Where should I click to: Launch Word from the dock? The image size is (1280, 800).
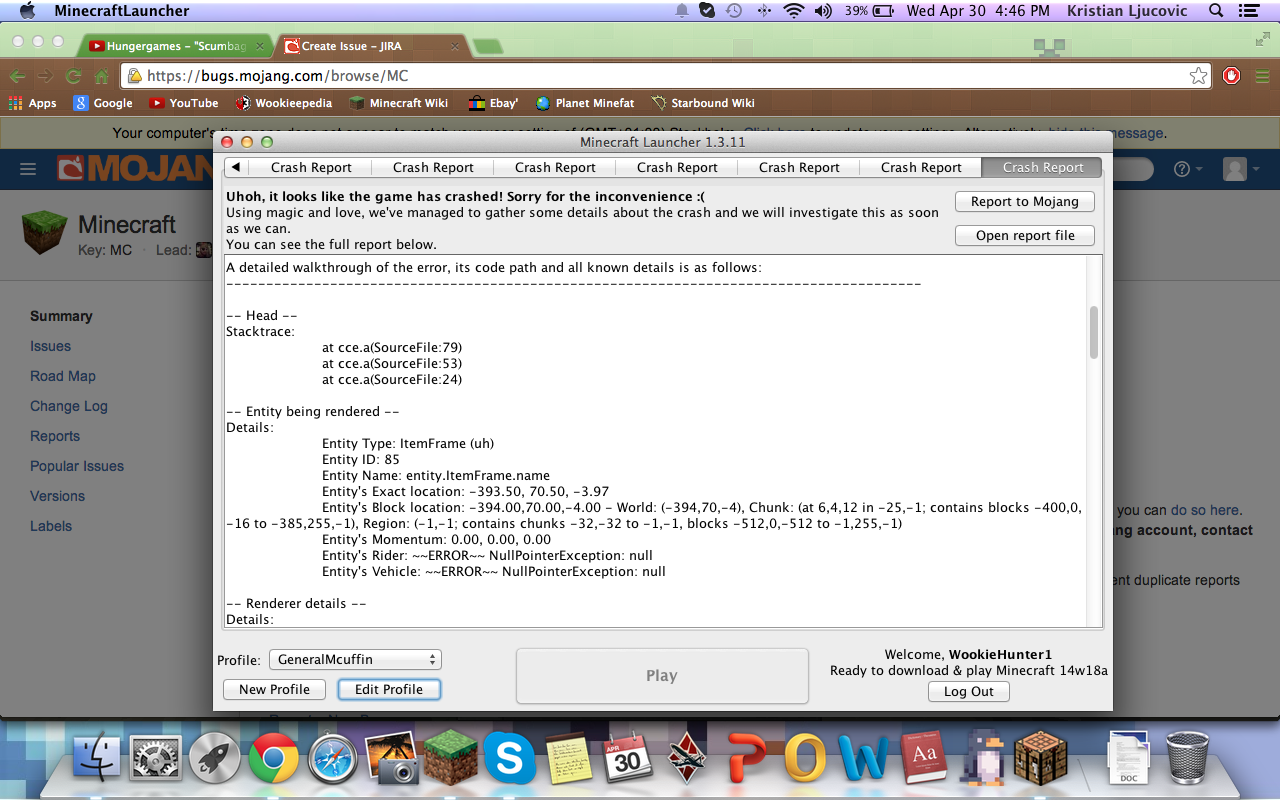click(x=864, y=758)
